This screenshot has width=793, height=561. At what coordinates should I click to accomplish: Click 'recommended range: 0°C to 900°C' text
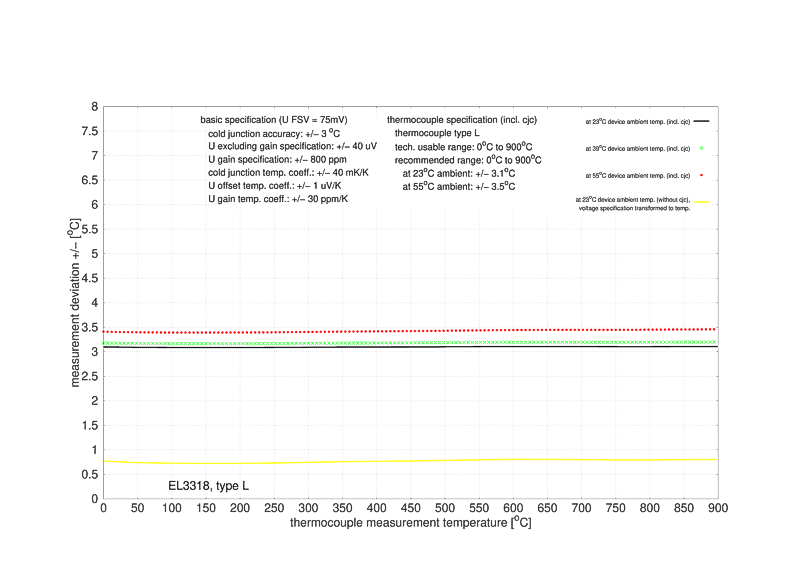point(468,160)
